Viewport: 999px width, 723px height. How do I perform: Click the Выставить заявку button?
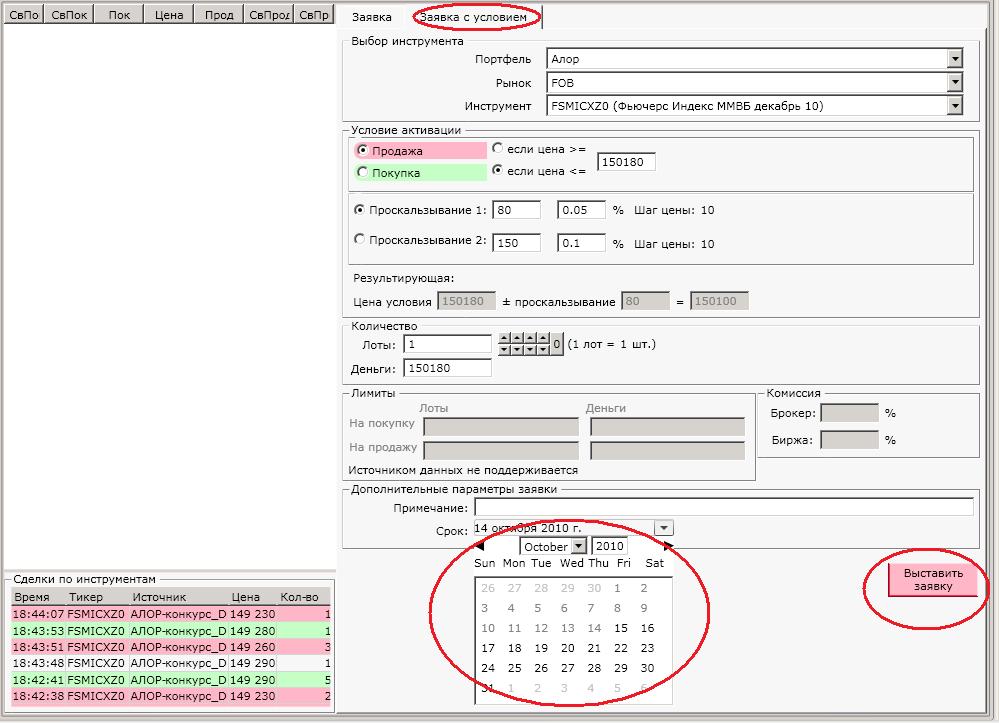[x=932, y=580]
